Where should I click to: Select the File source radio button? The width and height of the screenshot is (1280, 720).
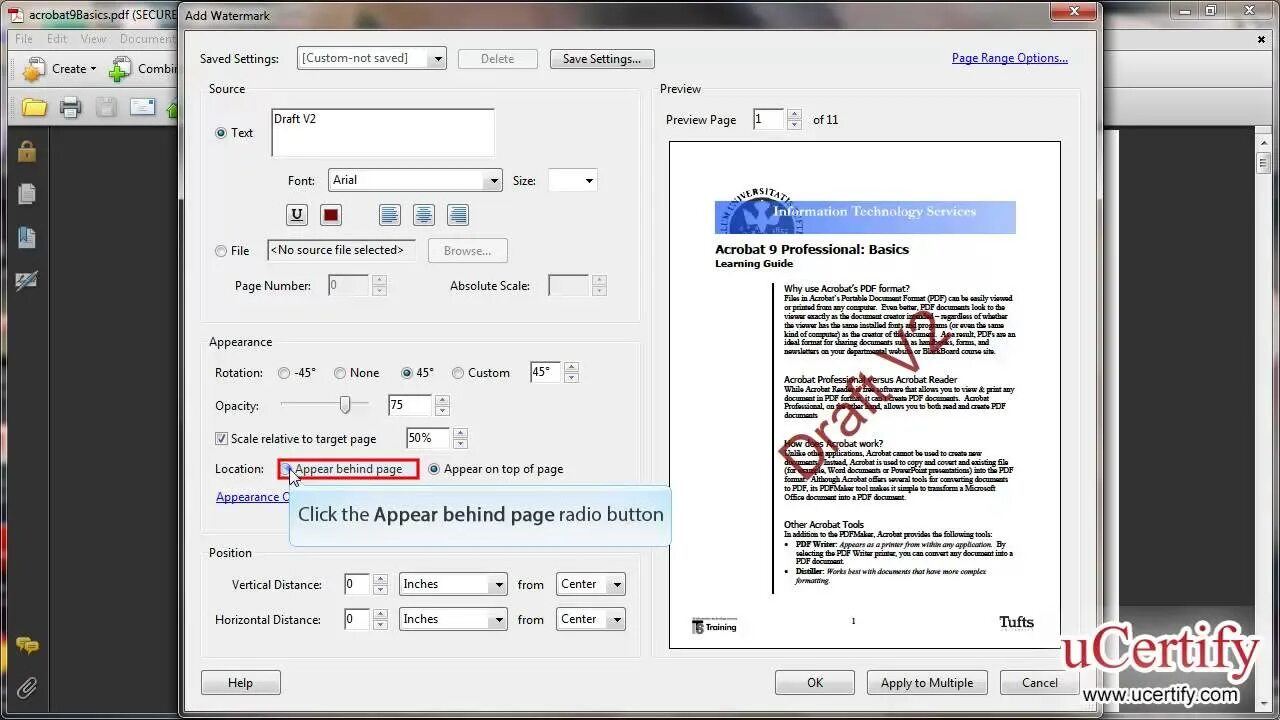(x=221, y=251)
